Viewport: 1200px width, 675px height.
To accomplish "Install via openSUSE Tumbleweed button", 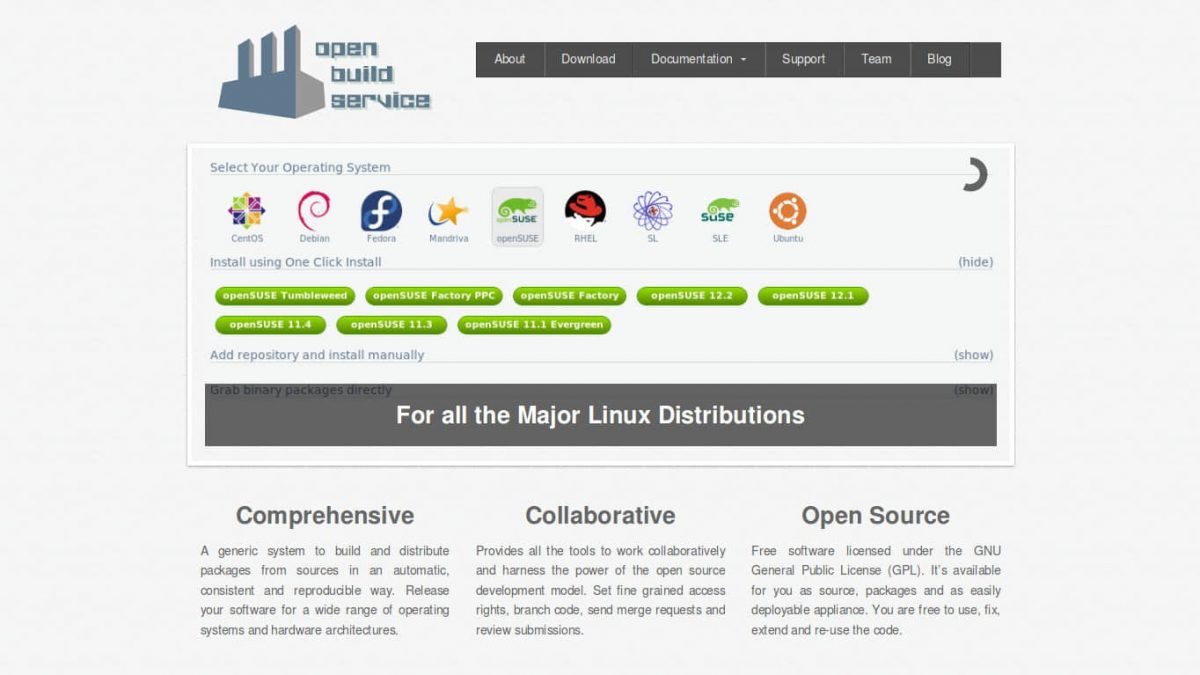I will click(x=285, y=296).
